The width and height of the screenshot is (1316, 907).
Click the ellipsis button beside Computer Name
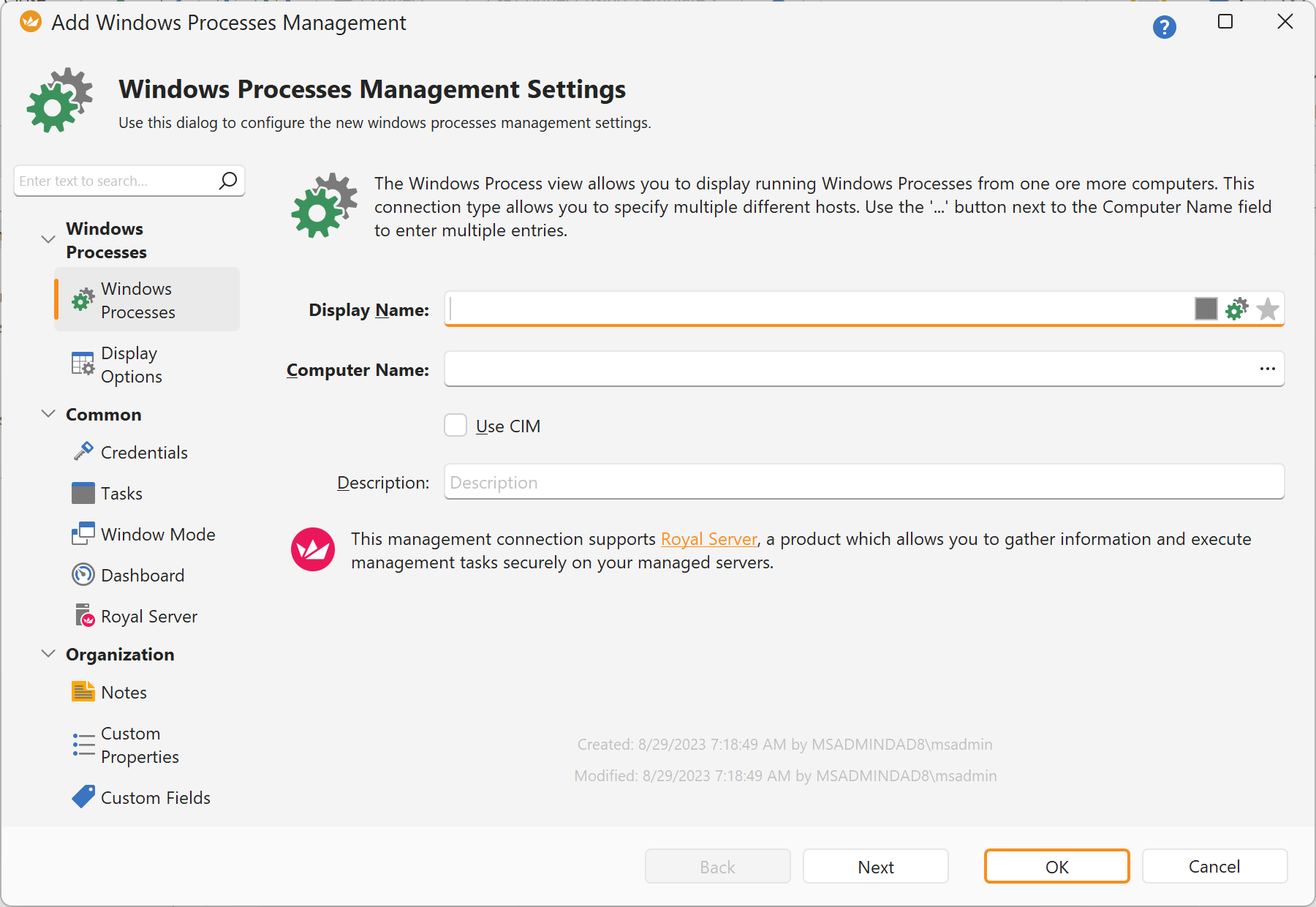click(1267, 369)
